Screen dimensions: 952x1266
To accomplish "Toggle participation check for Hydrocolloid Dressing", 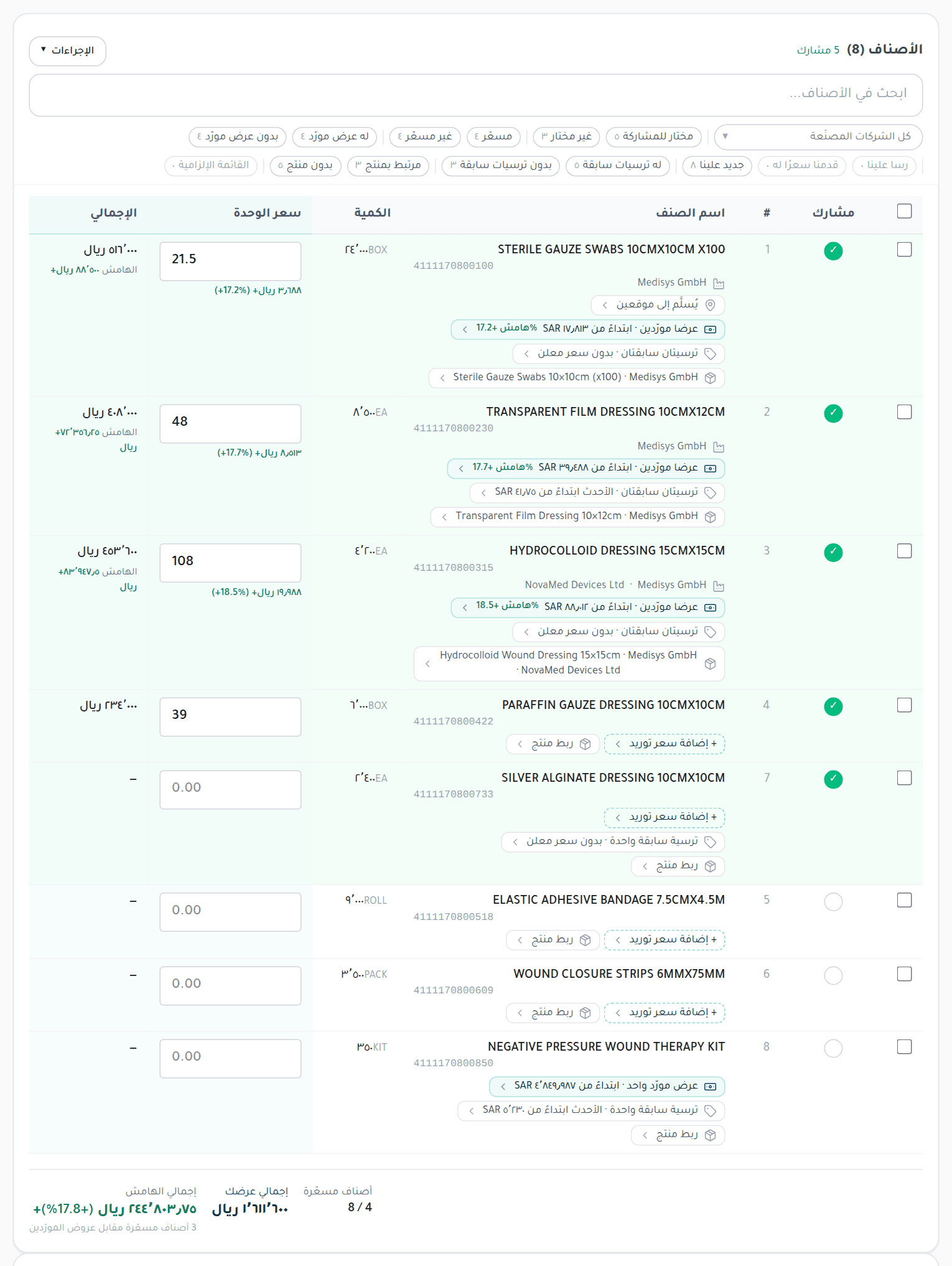I will point(833,552).
